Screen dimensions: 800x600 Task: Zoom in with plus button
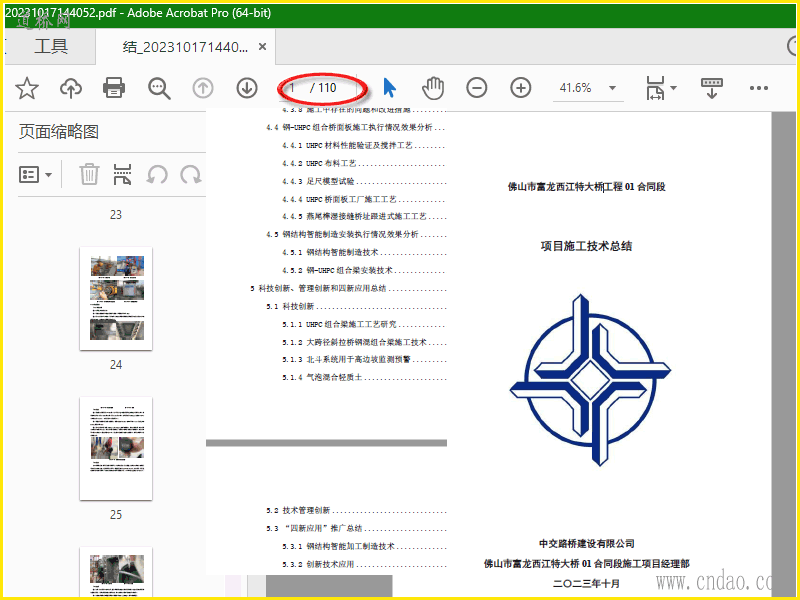click(x=520, y=88)
